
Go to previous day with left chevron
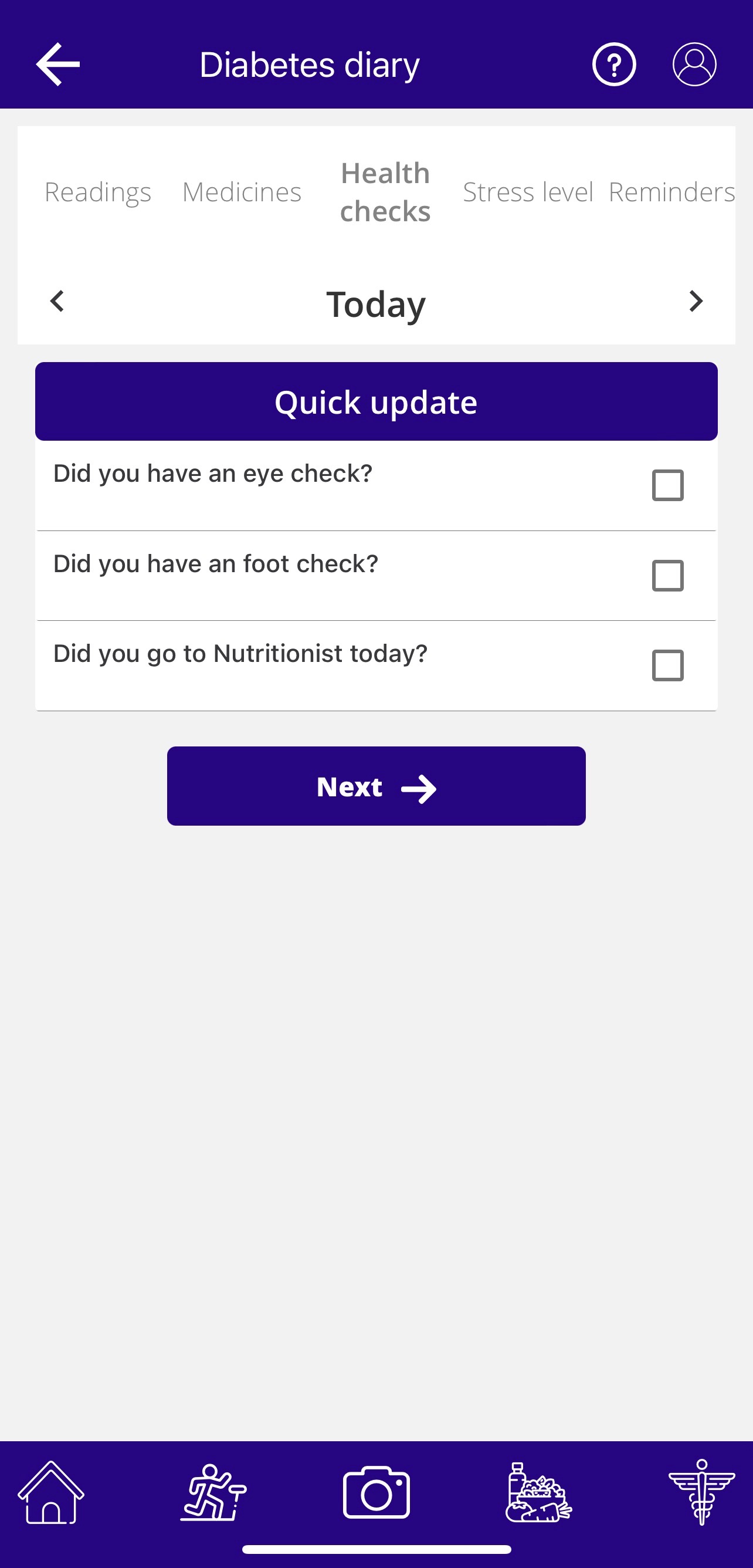(57, 300)
